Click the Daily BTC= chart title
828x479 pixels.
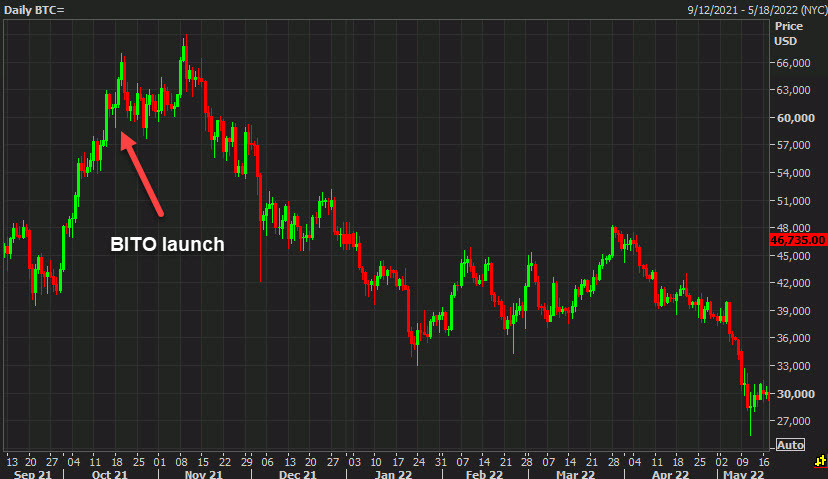click(x=36, y=9)
